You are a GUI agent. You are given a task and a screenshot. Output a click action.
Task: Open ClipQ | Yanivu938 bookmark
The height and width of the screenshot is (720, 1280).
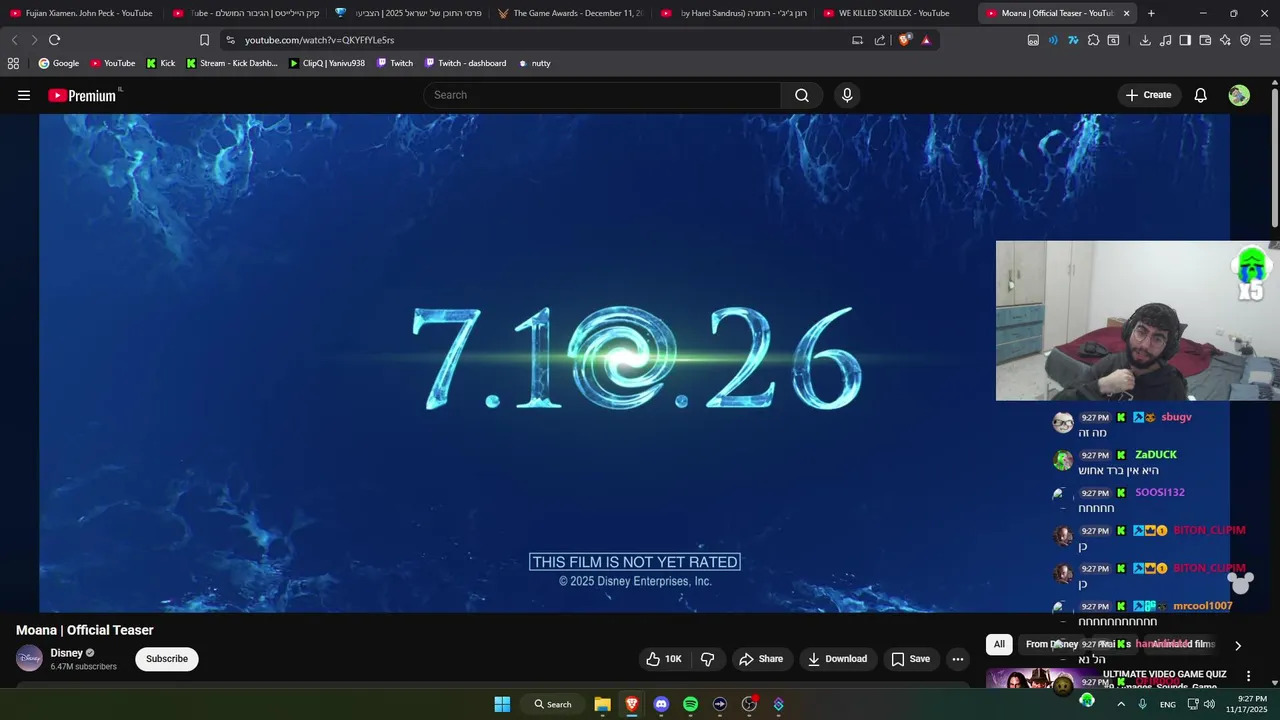pos(327,63)
